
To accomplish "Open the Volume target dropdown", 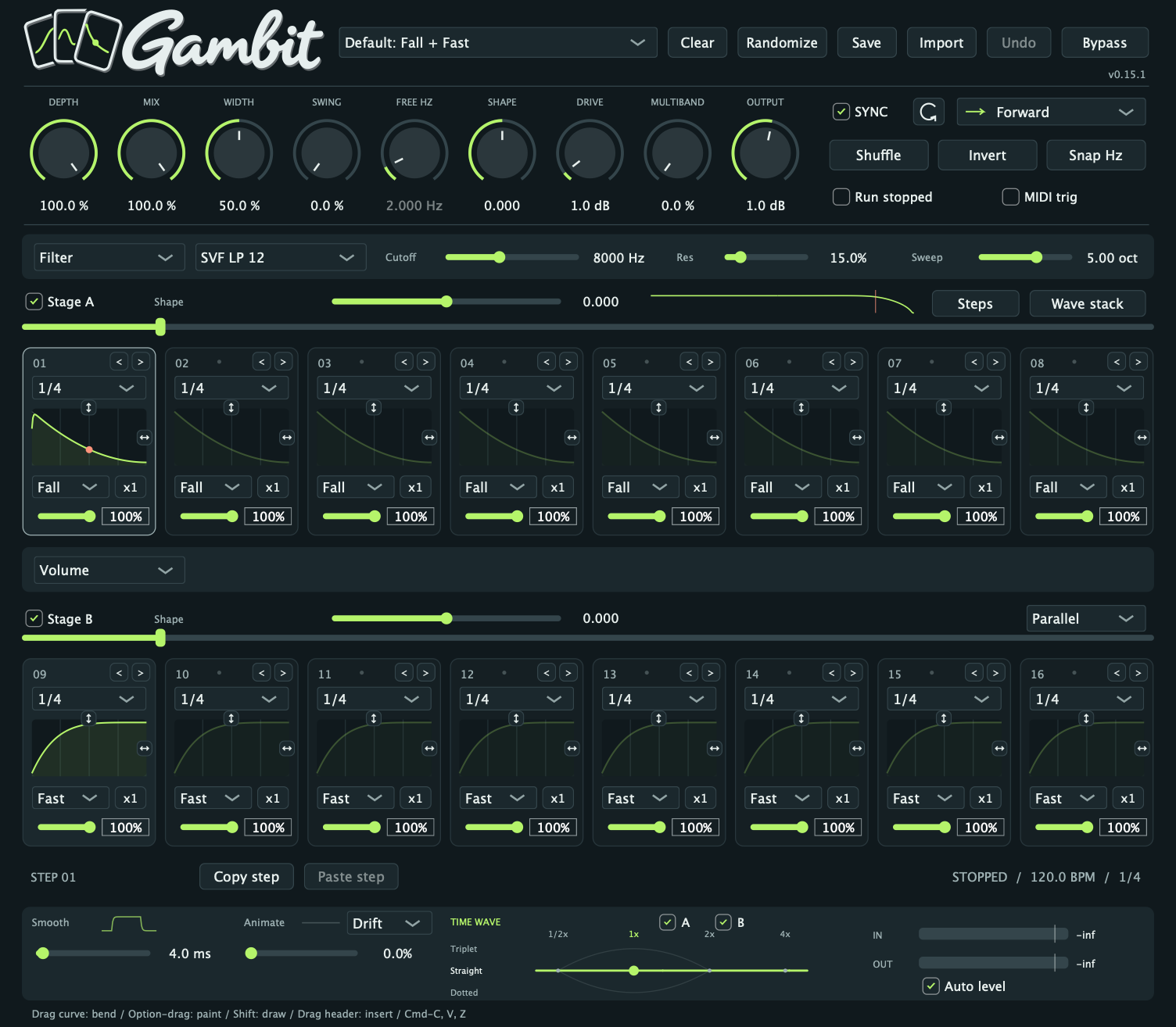I will 109,570.
